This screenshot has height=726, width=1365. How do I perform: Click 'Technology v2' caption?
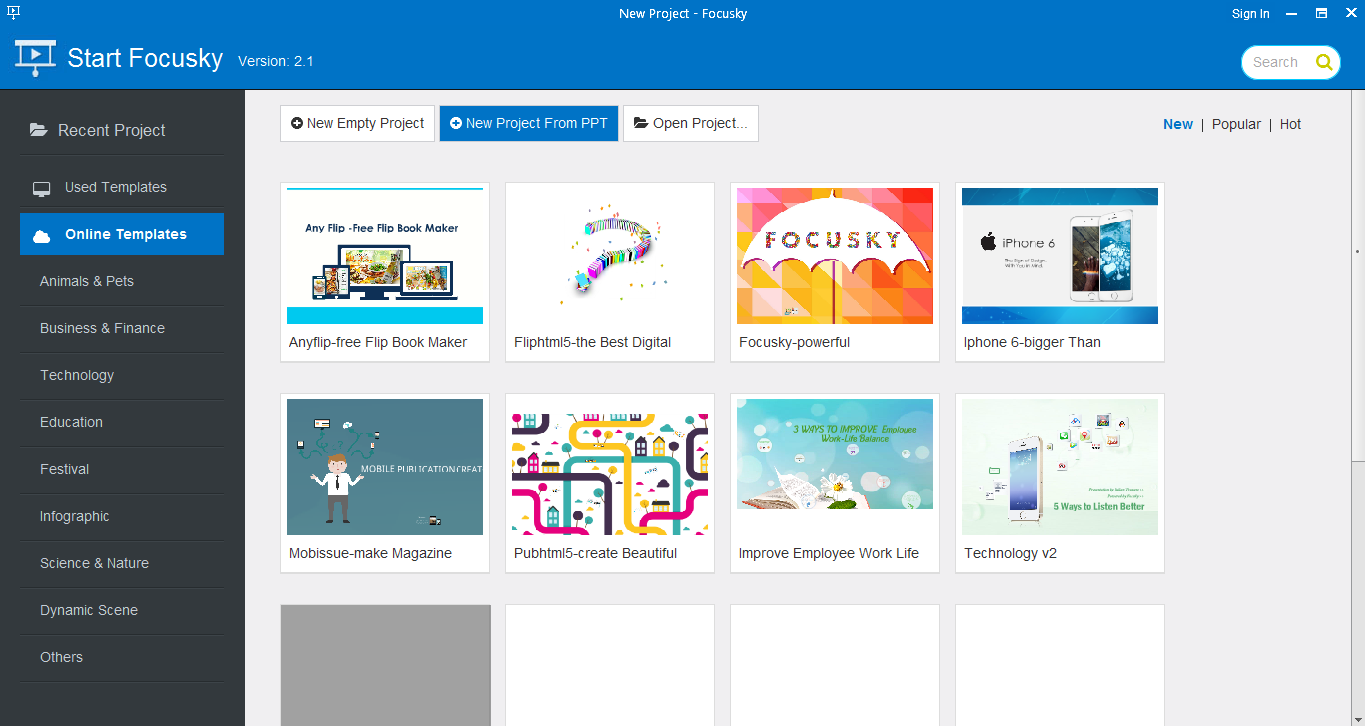pos(1011,553)
